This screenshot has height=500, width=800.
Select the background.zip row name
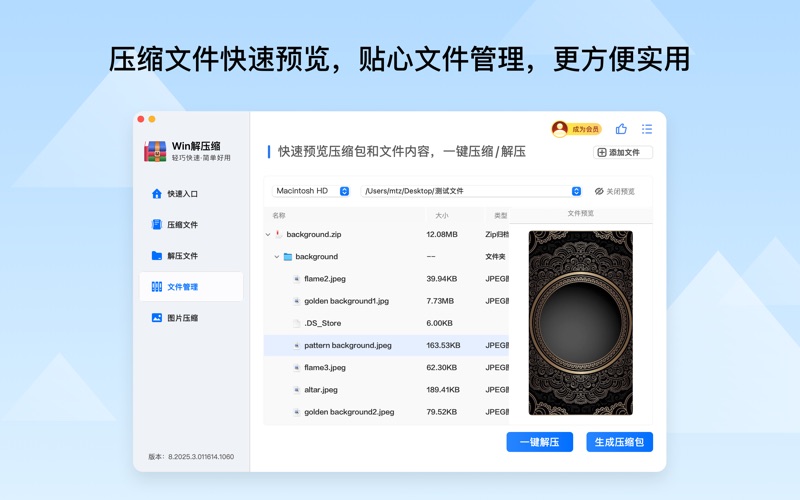(314, 234)
